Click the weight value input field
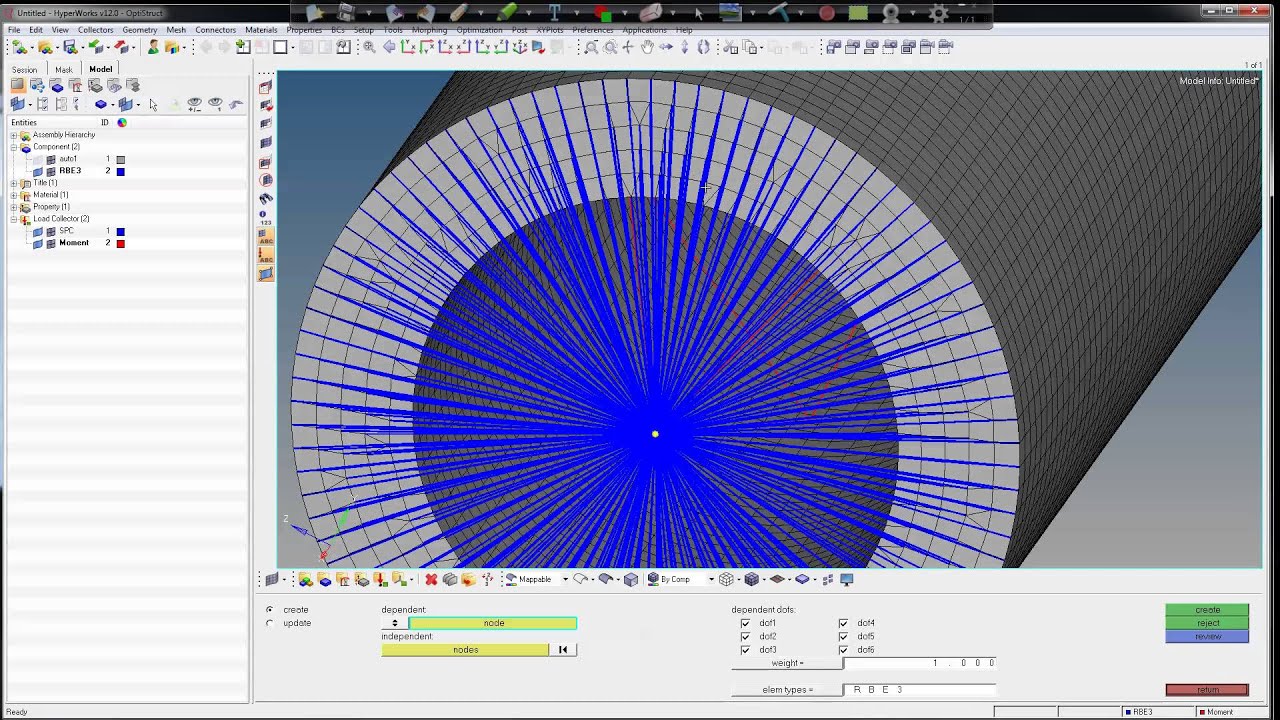The height and width of the screenshot is (720, 1280). 920,663
